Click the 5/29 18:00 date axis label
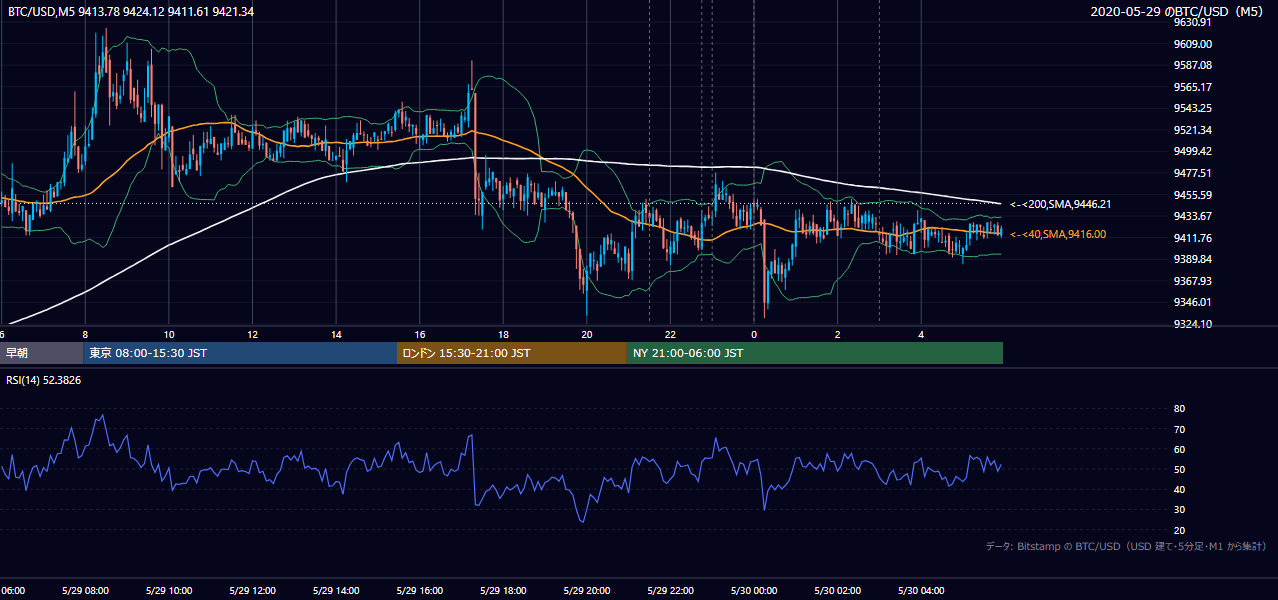Screen dimensions: 1278x600 click(x=503, y=591)
